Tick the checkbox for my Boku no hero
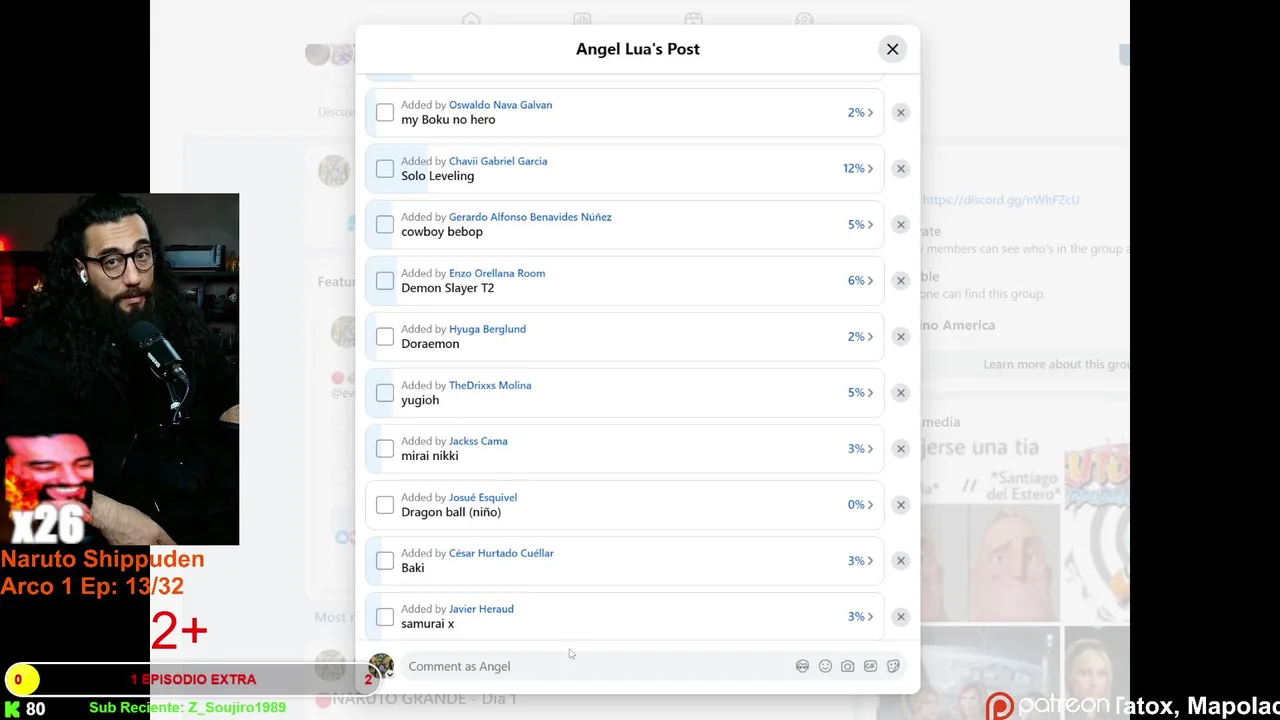 point(385,113)
